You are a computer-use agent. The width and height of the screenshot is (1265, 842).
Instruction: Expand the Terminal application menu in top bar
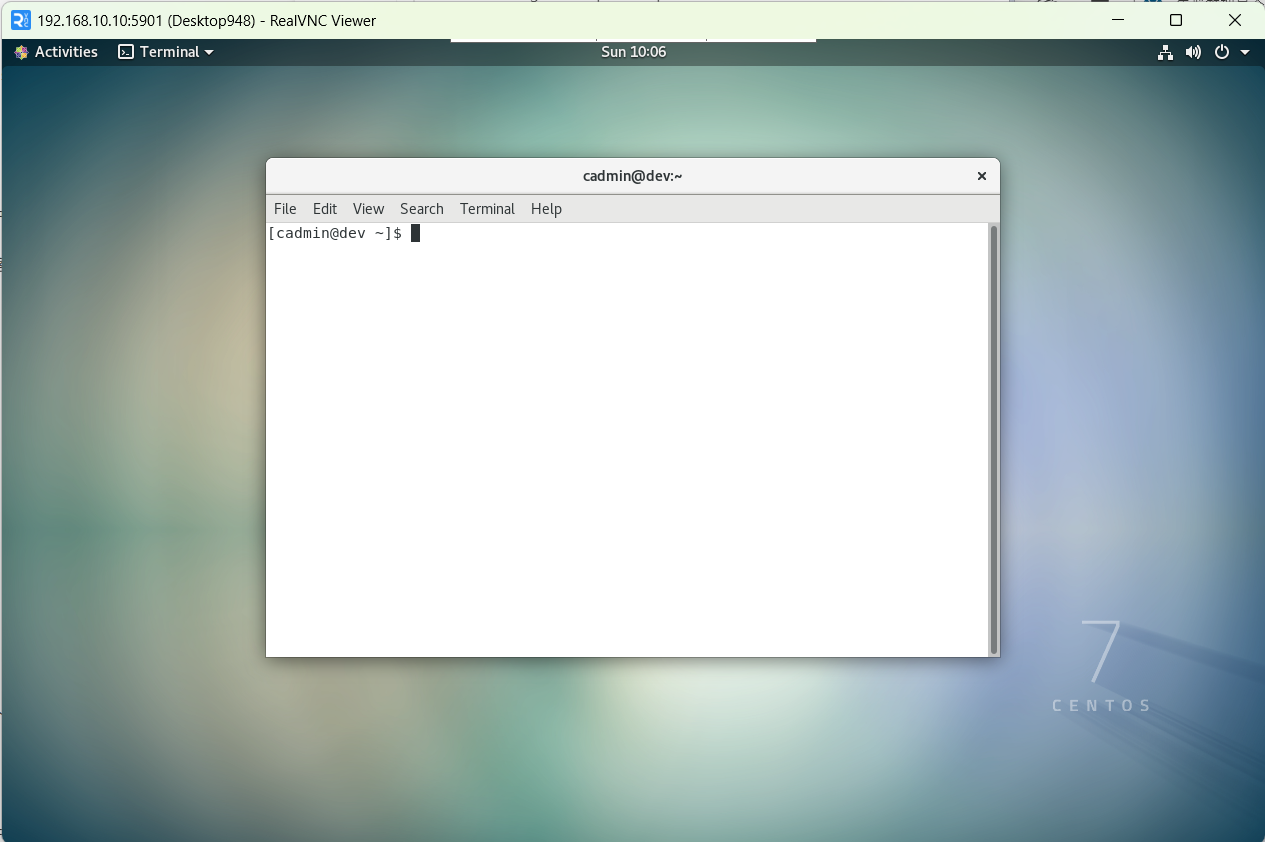tap(166, 52)
